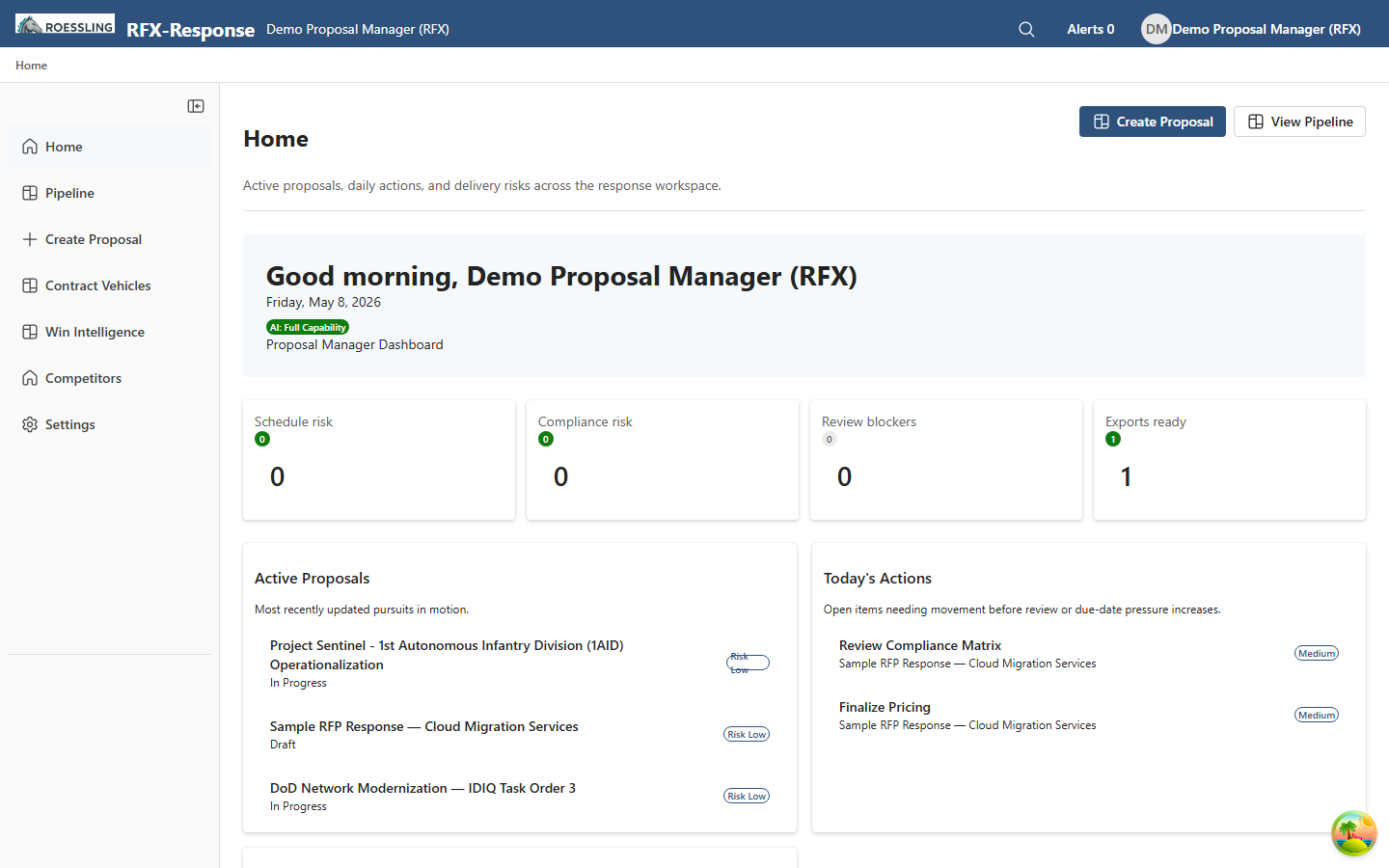
Task: Click the Contract Vehicles sidebar icon
Action: coord(30,285)
